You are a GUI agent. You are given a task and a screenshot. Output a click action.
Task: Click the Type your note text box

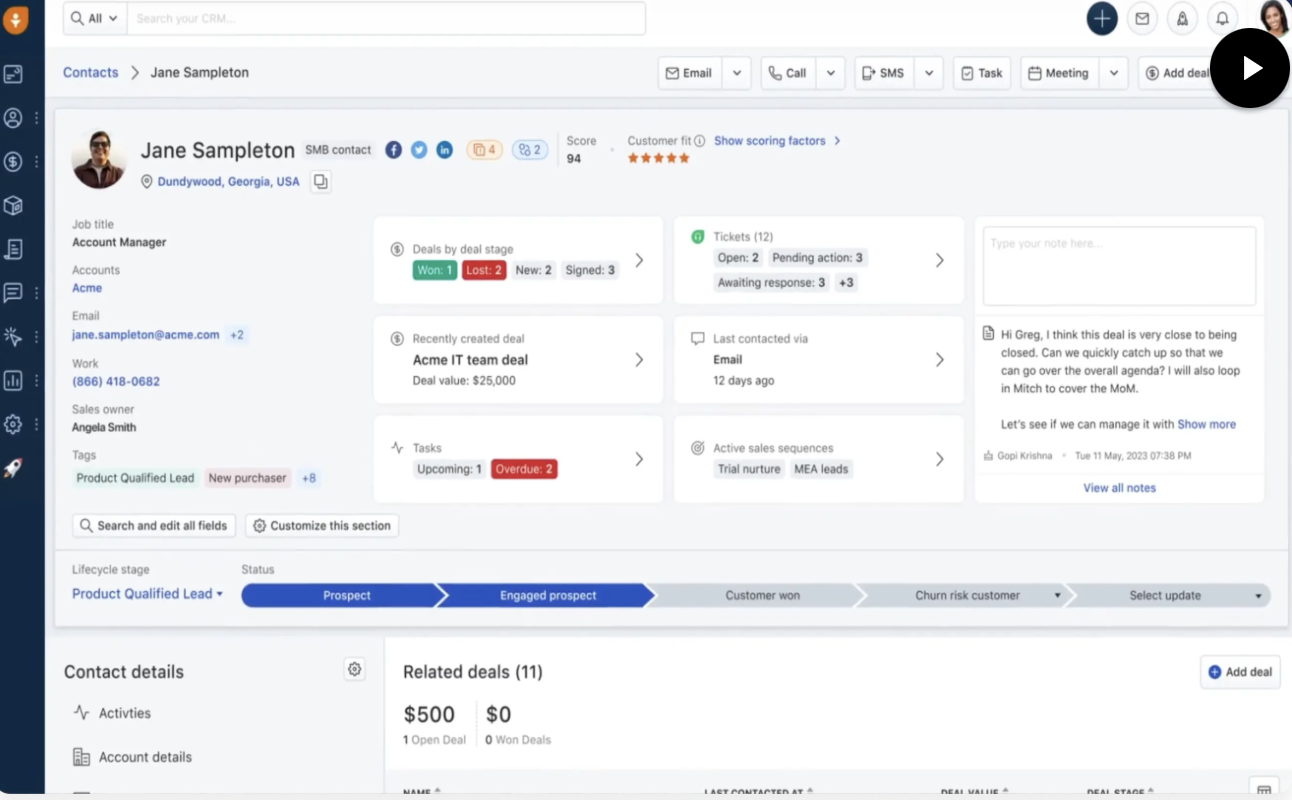pyautogui.click(x=1119, y=266)
